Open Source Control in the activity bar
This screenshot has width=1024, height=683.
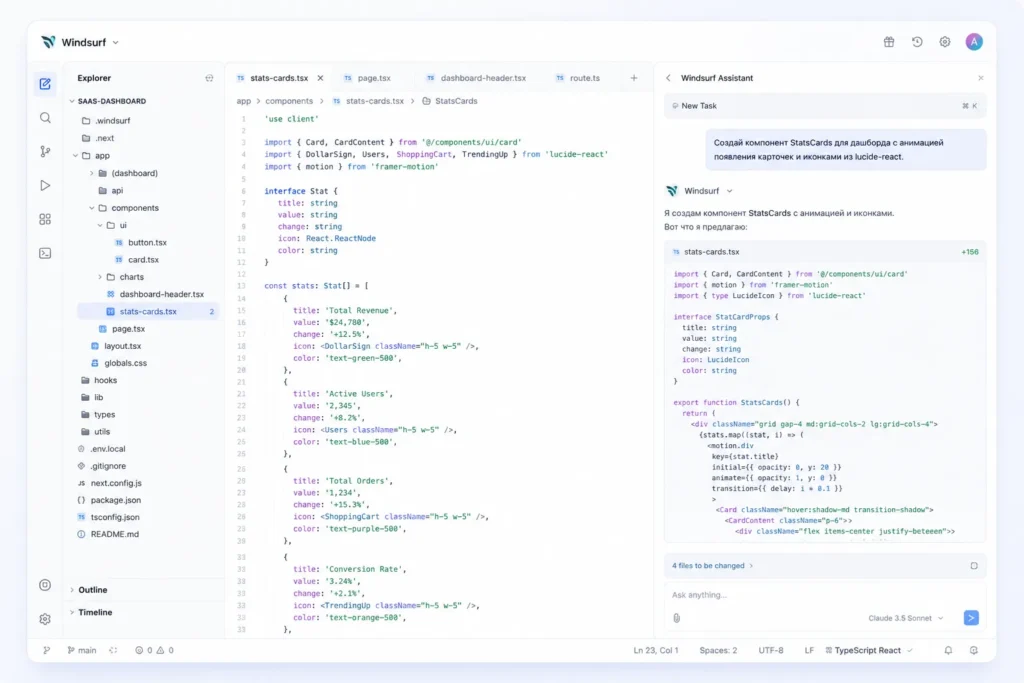pyautogui.click(x=45, y=151)
